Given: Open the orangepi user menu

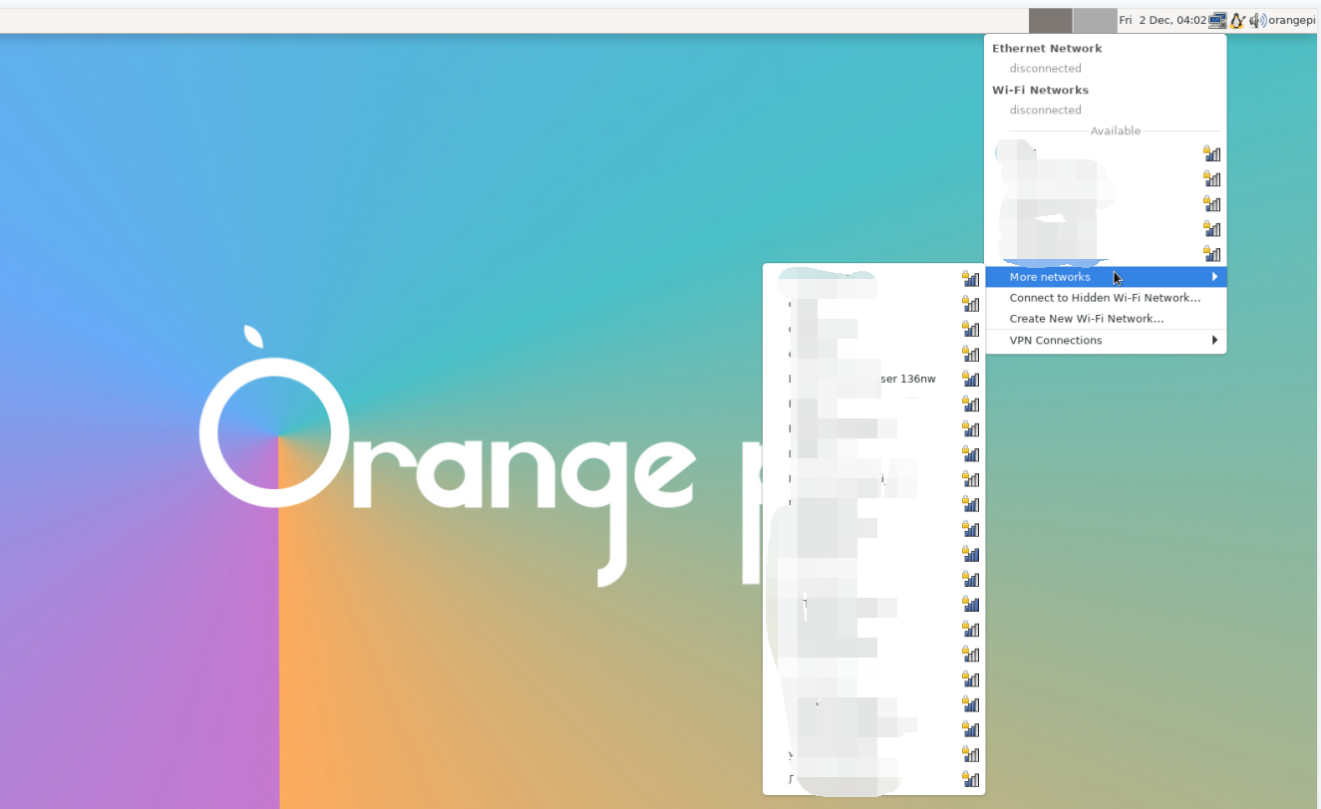Looking at the screenshot, I should click(1292, 20).
